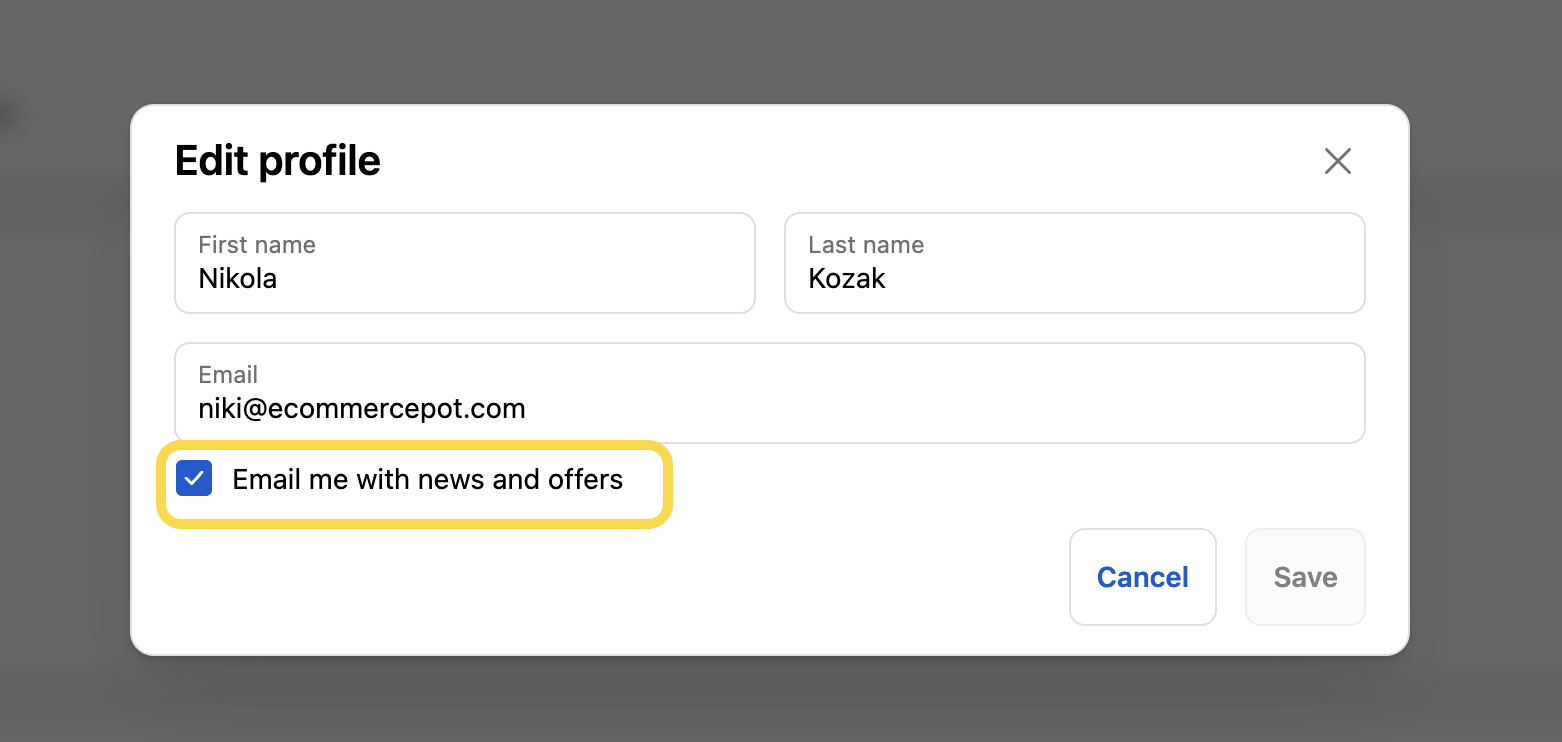Click the highlighted news and offers label text

click(427, 479)
